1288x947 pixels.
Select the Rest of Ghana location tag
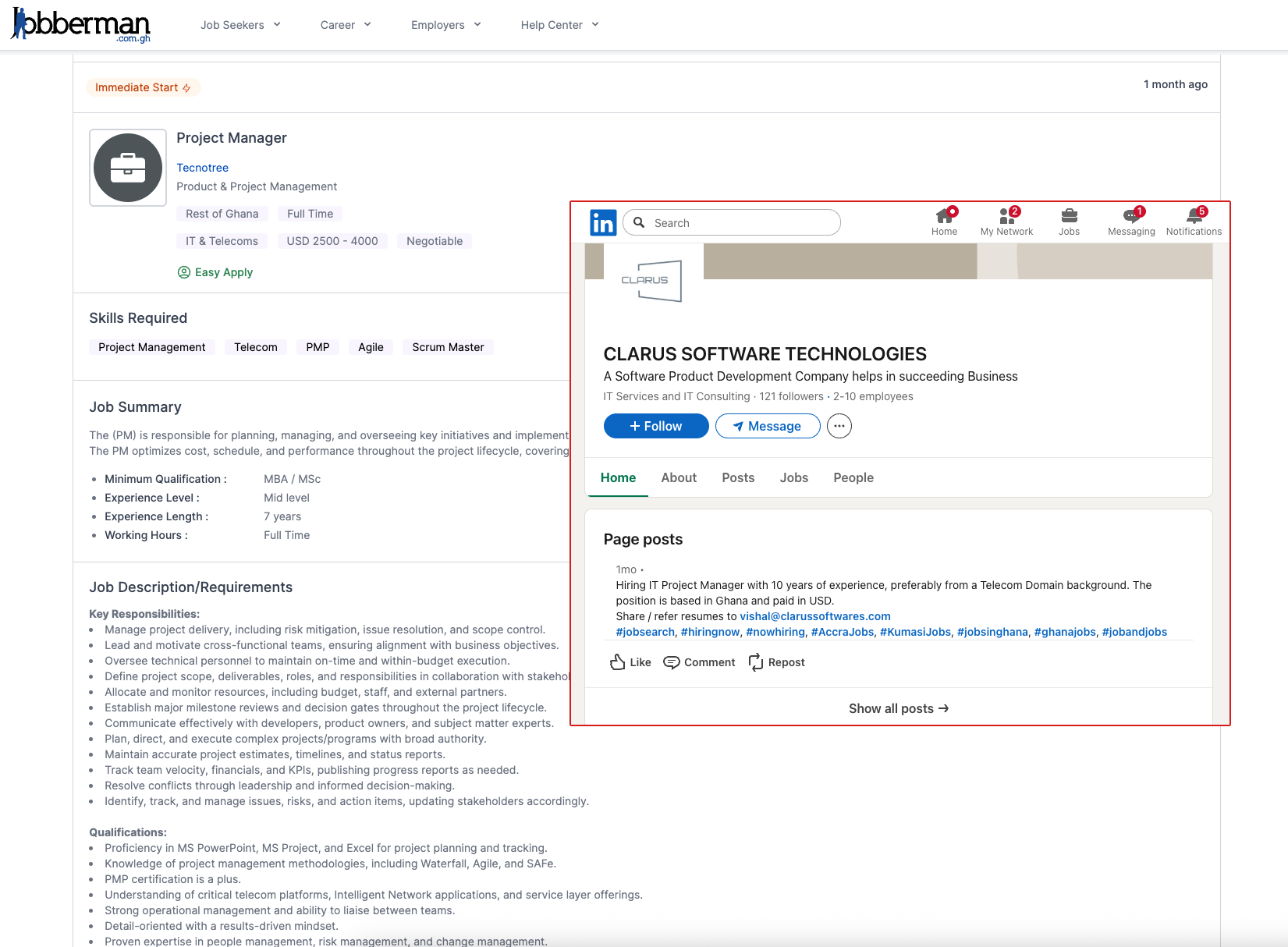pos(222,214)
